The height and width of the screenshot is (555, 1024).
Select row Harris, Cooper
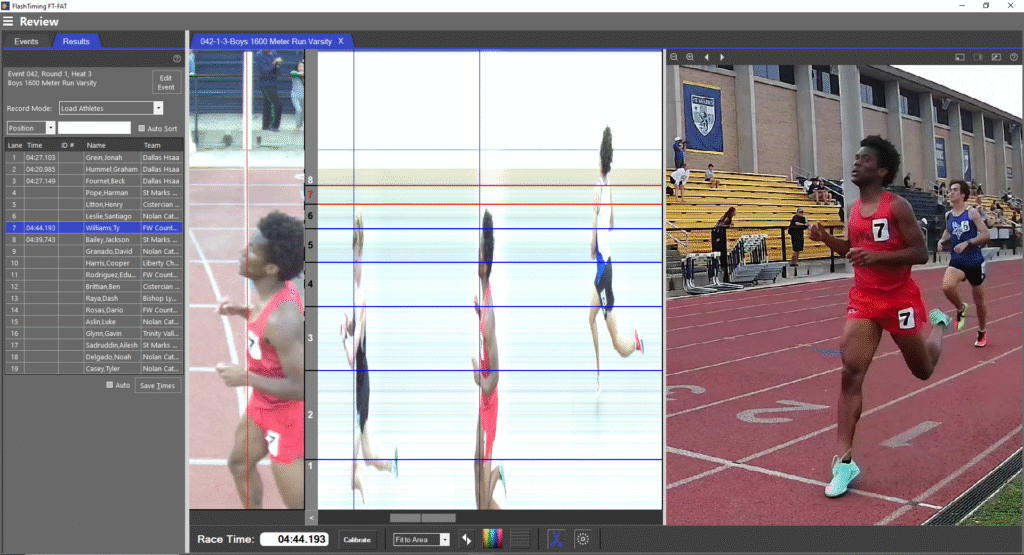pyautogui.click(x=93, y=263)
